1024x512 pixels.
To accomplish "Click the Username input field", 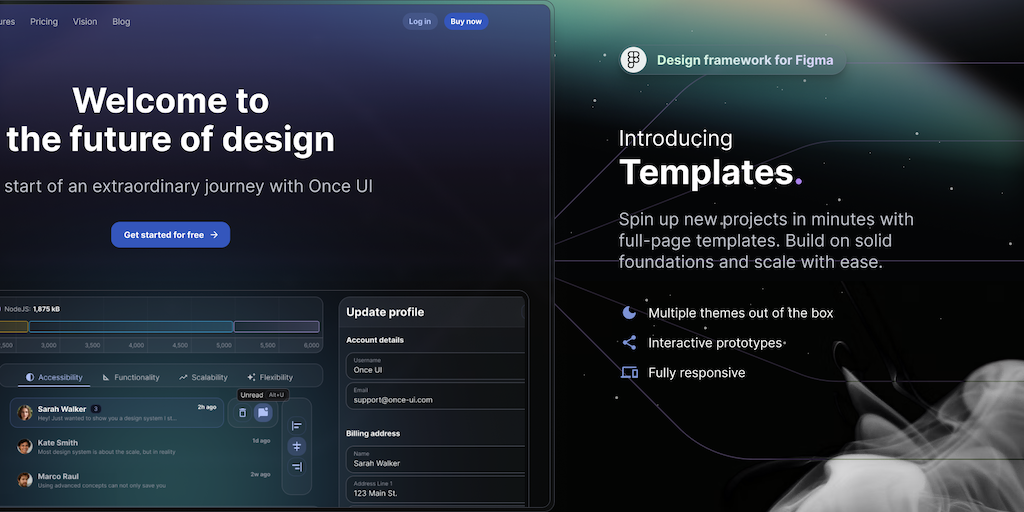I will coord(435,366).
